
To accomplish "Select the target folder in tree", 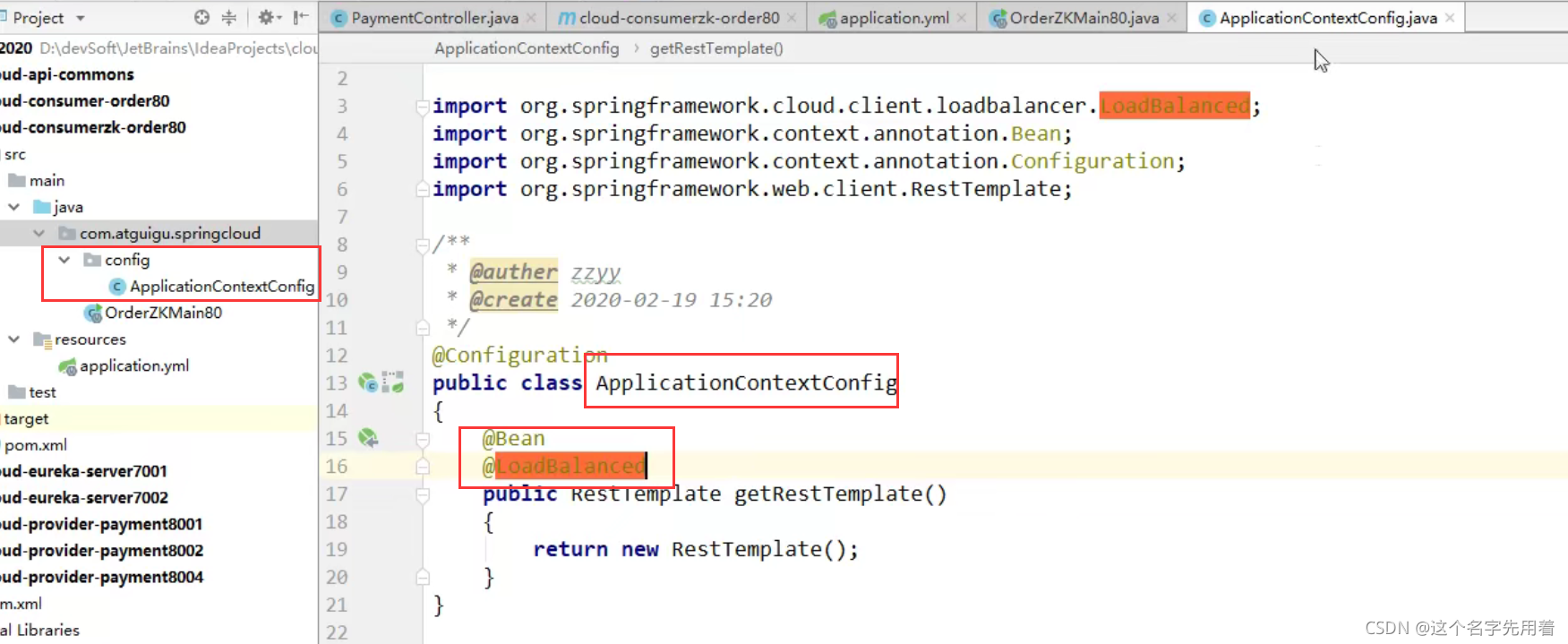I will pyautogui.click(x=26, y=419).
